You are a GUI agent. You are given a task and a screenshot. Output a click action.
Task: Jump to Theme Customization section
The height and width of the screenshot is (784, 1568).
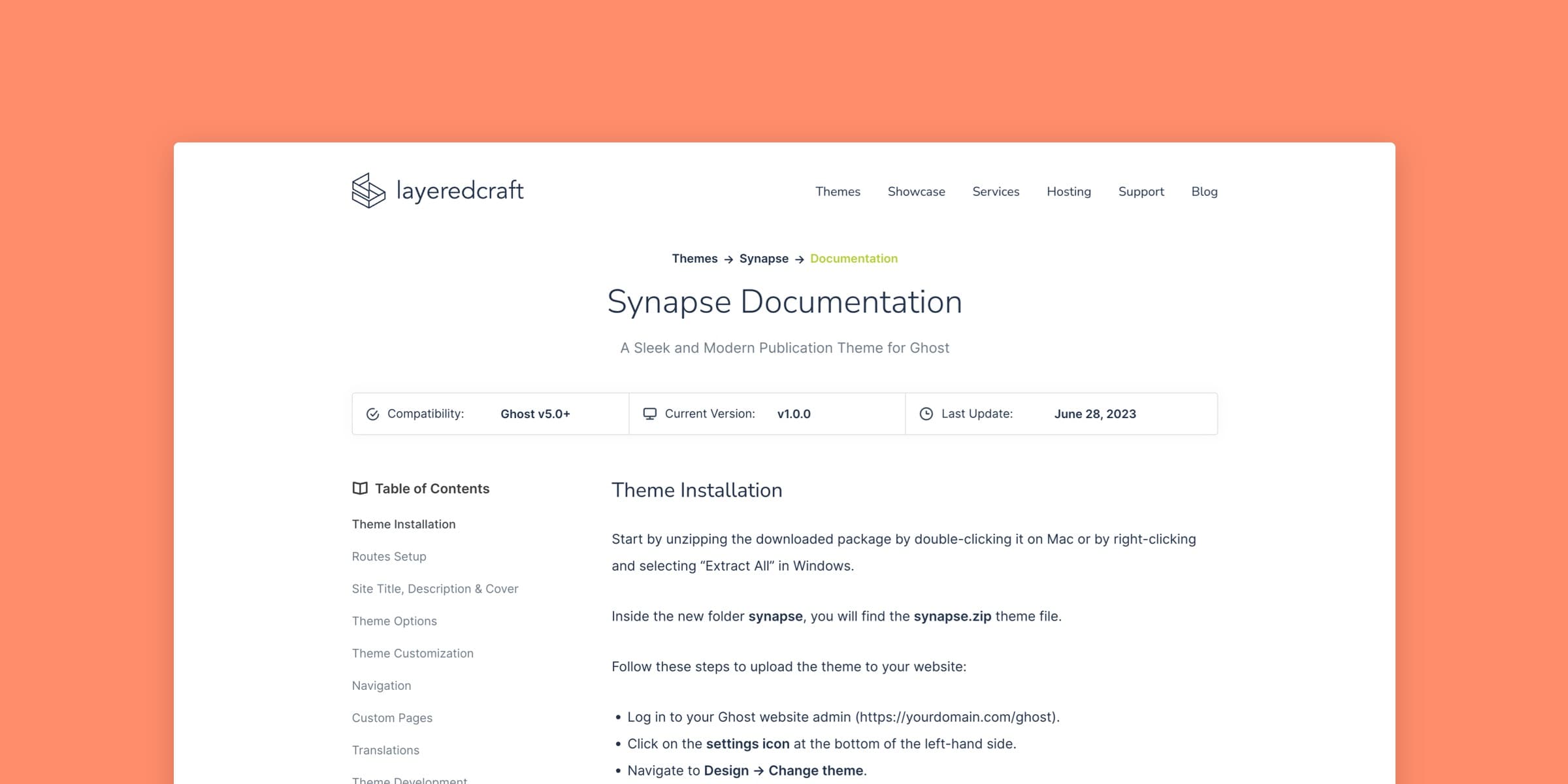(412, 653)
